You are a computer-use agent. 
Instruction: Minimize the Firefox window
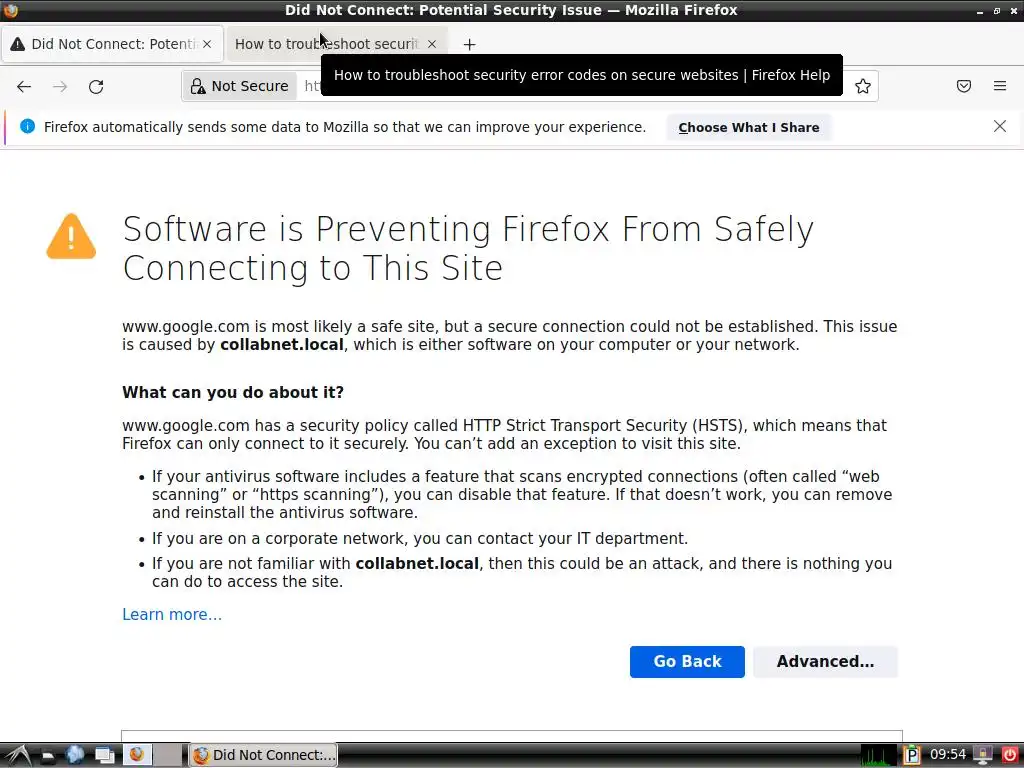980,11
